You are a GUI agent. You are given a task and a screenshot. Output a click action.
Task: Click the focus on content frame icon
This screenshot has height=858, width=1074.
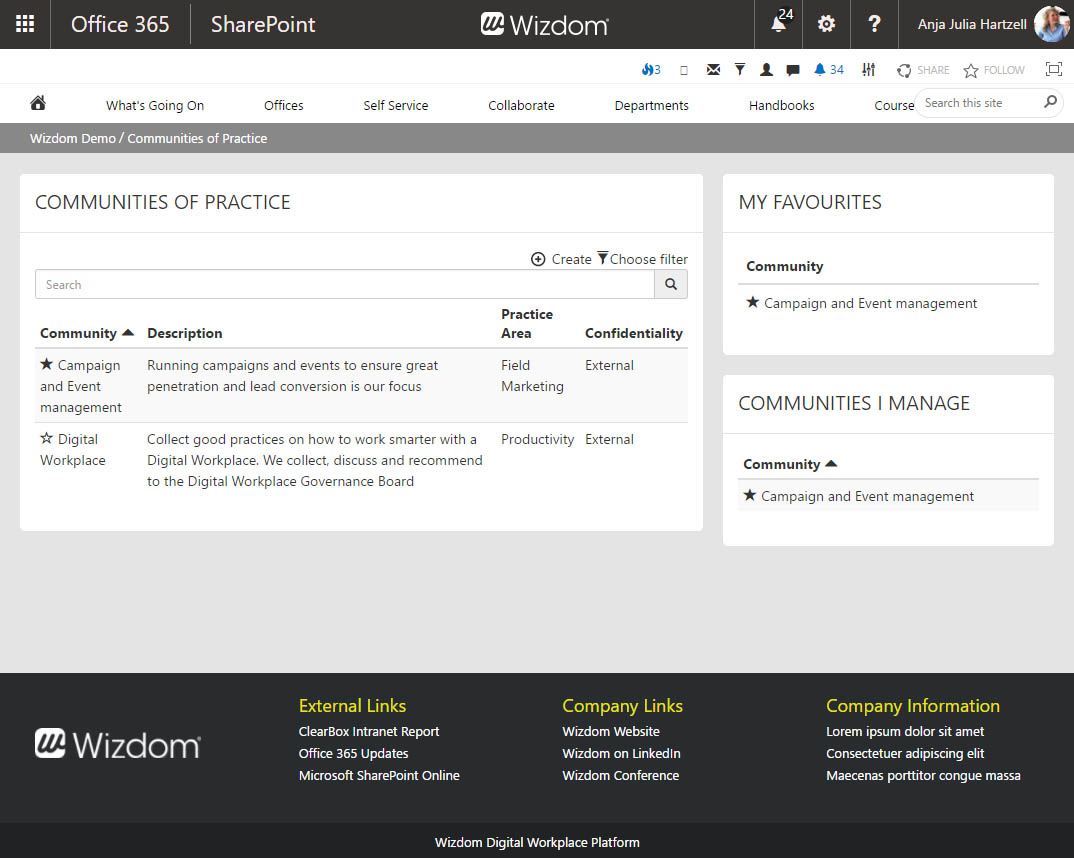(x=1053, y=68)
